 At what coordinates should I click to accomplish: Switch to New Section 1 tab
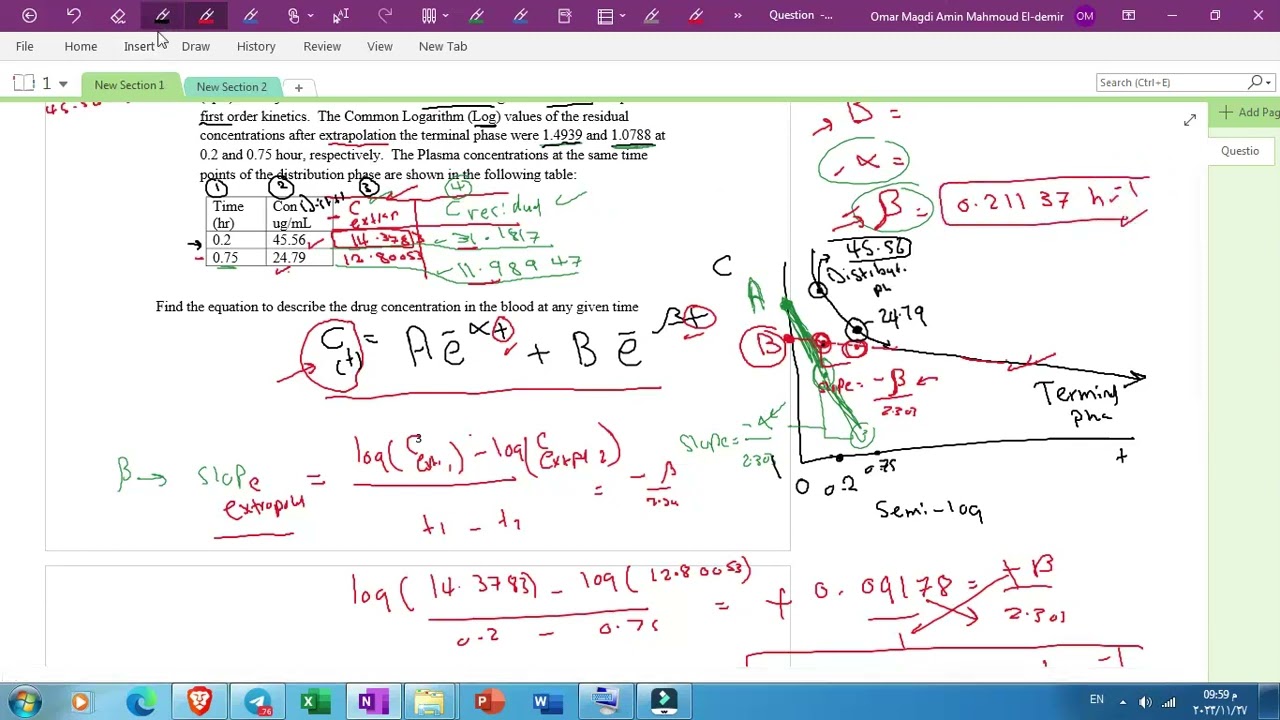point(129,86)
